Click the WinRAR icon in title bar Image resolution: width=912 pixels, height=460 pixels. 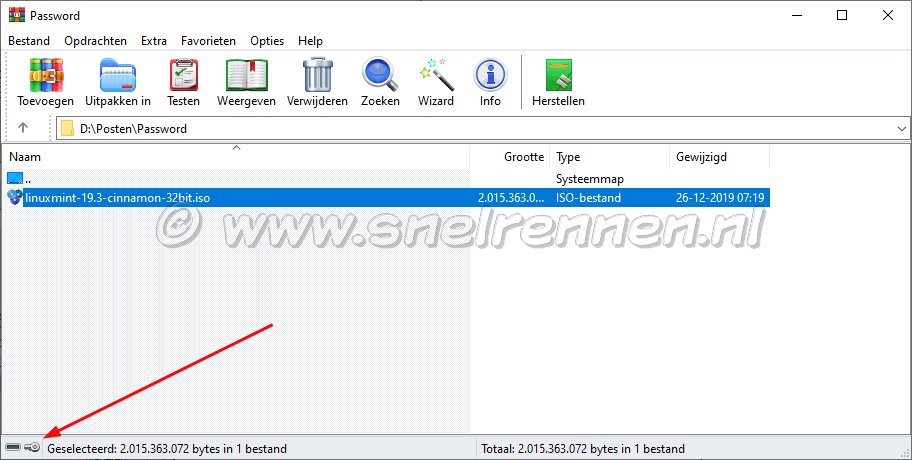point(17,15)
